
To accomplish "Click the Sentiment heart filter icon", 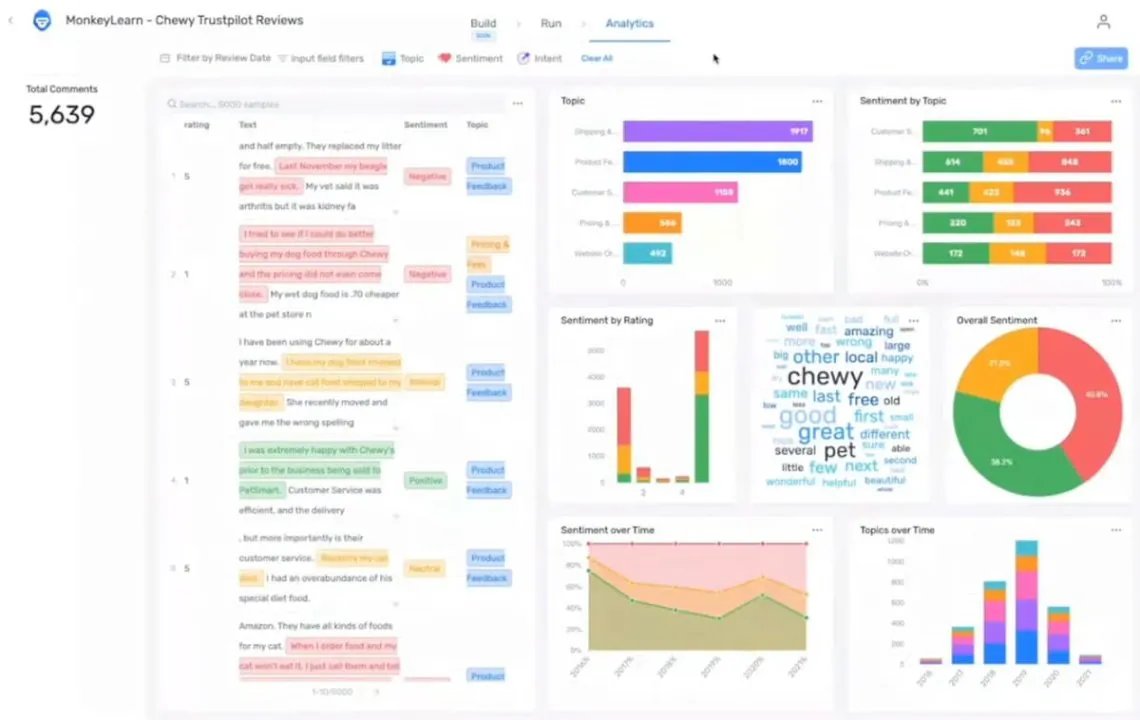I will pos(445,59).
